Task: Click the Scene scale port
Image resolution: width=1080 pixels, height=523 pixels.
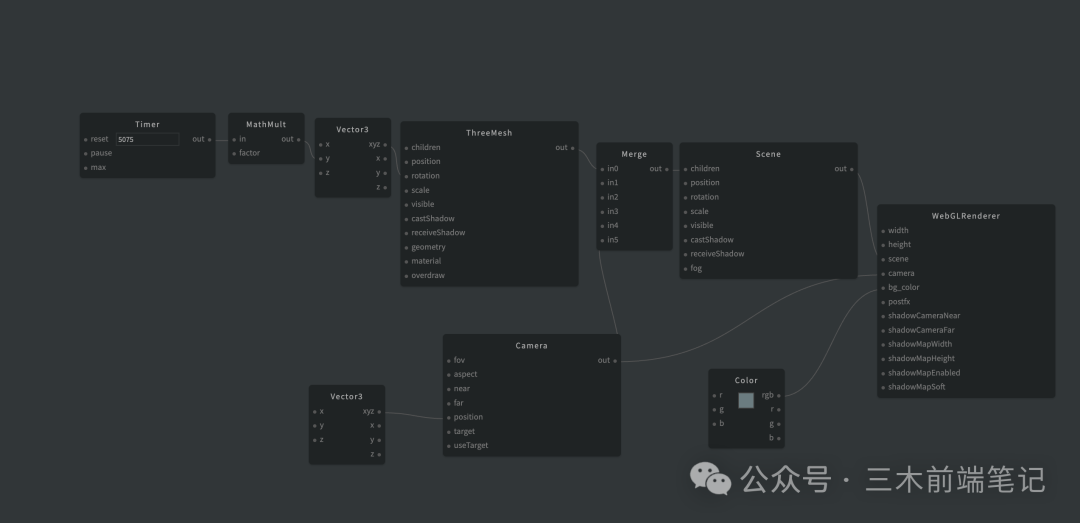Action: [x=685, y=212]
